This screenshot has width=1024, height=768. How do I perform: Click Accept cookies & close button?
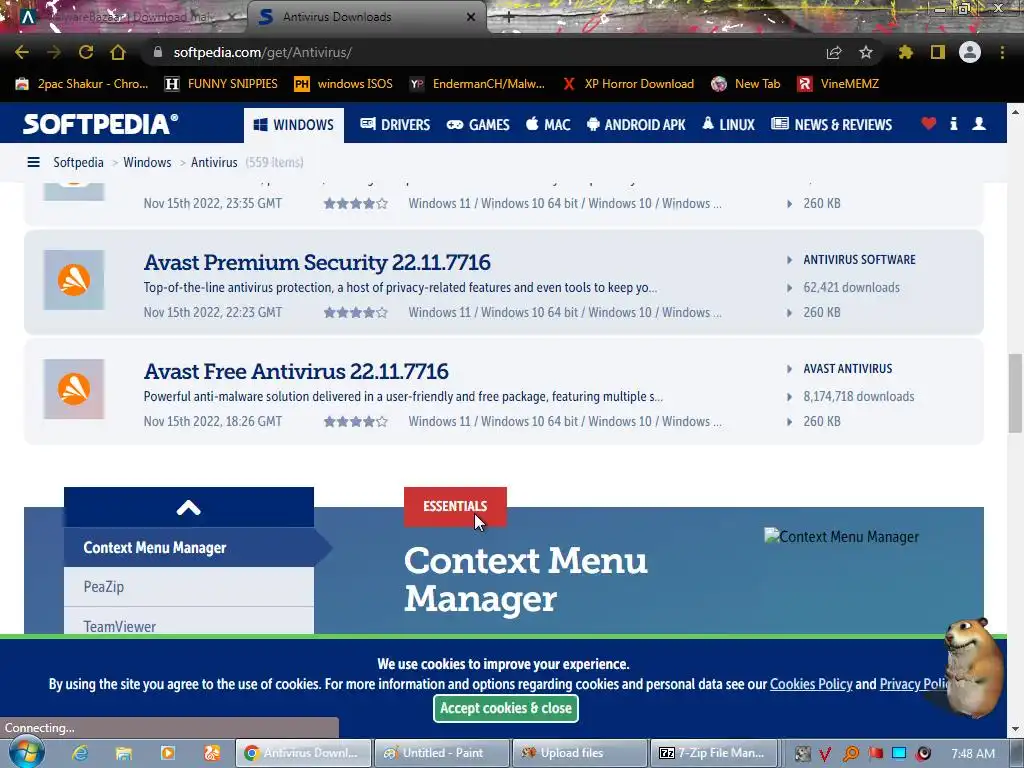(506, 709)
